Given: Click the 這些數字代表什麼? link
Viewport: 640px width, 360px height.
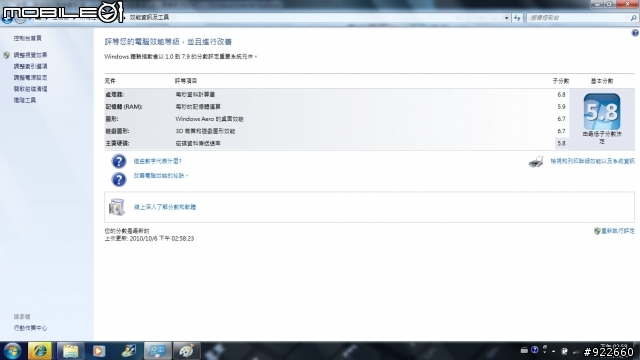Looking at the screenshot, I should pos(158,161).
